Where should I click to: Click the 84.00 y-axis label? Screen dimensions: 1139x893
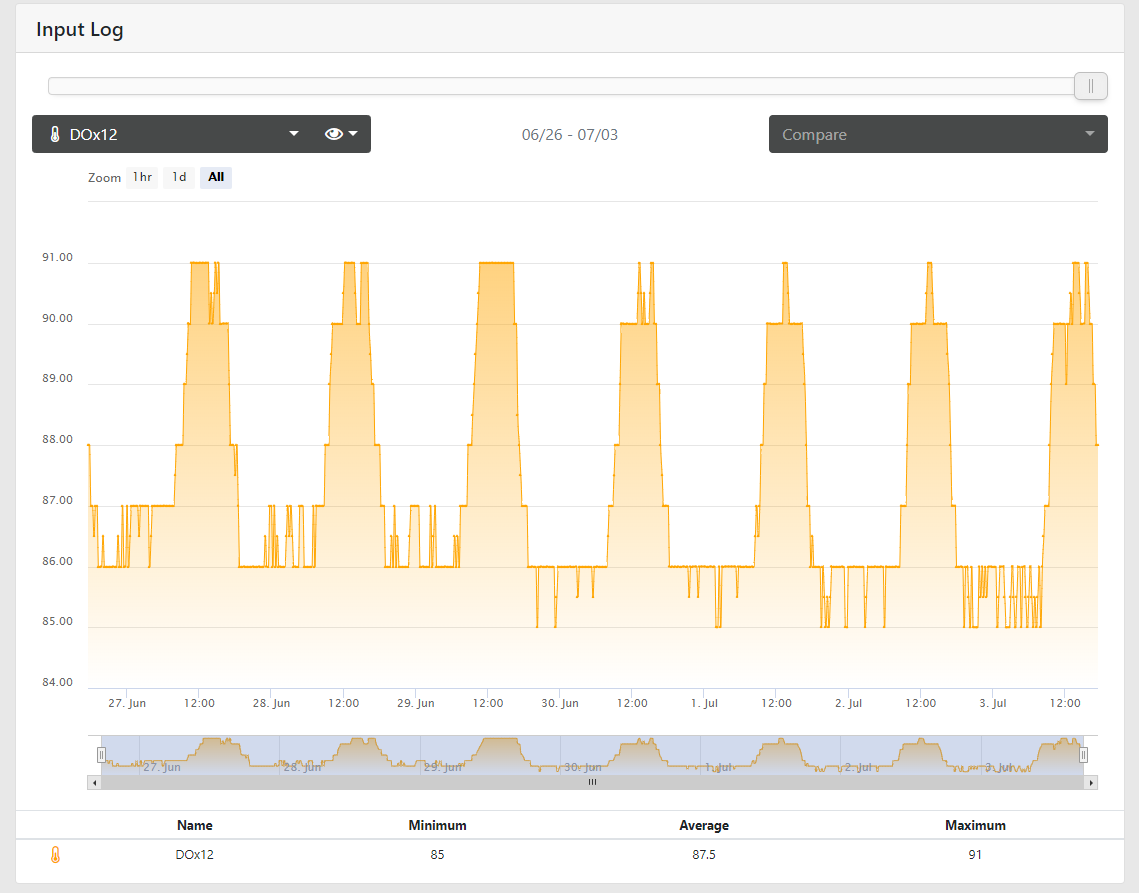[x=57, y=682]
